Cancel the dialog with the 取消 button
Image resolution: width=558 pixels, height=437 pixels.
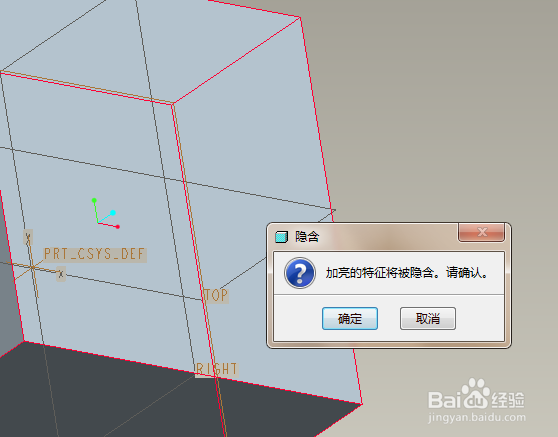428,318
